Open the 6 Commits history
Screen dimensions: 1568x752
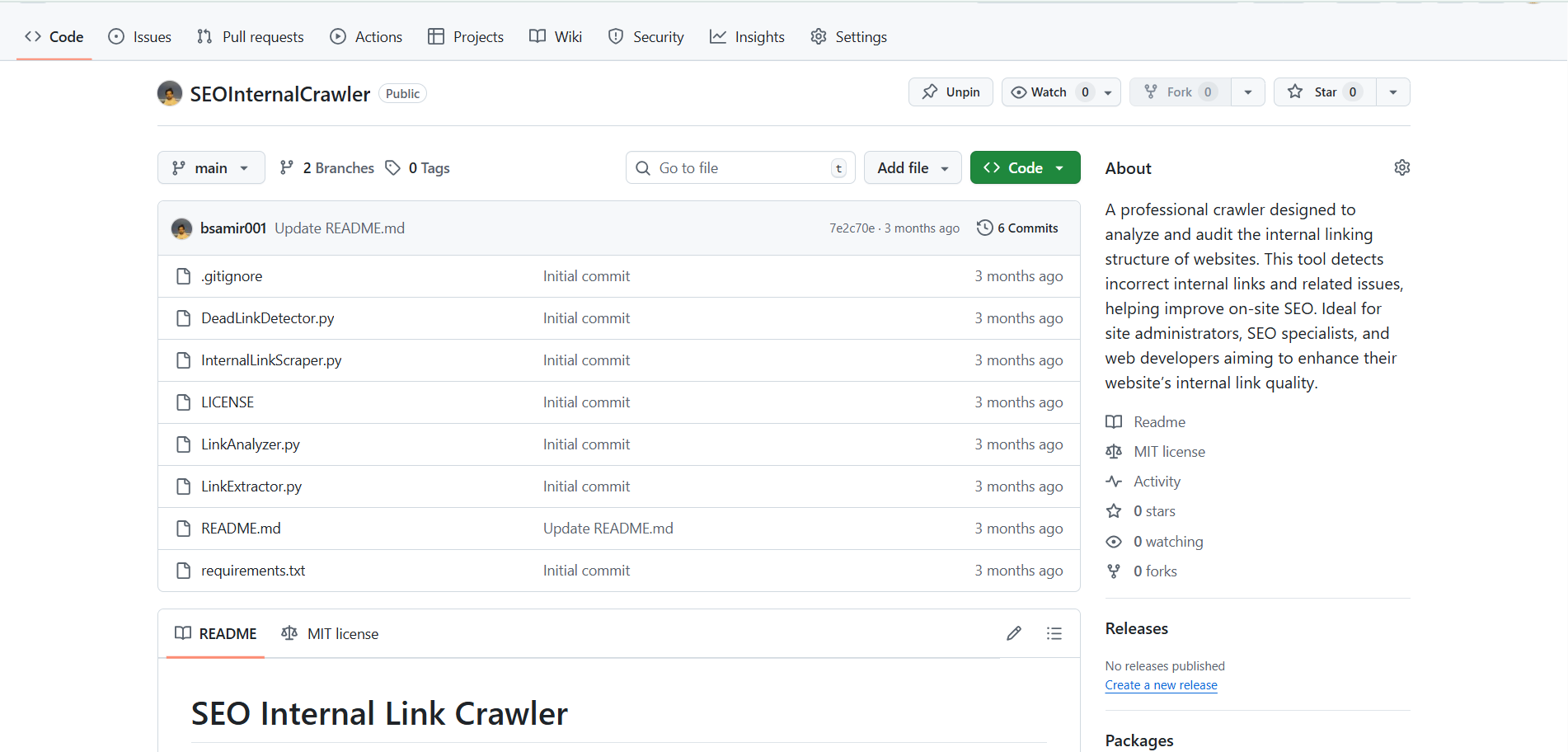click(1017, 228)
